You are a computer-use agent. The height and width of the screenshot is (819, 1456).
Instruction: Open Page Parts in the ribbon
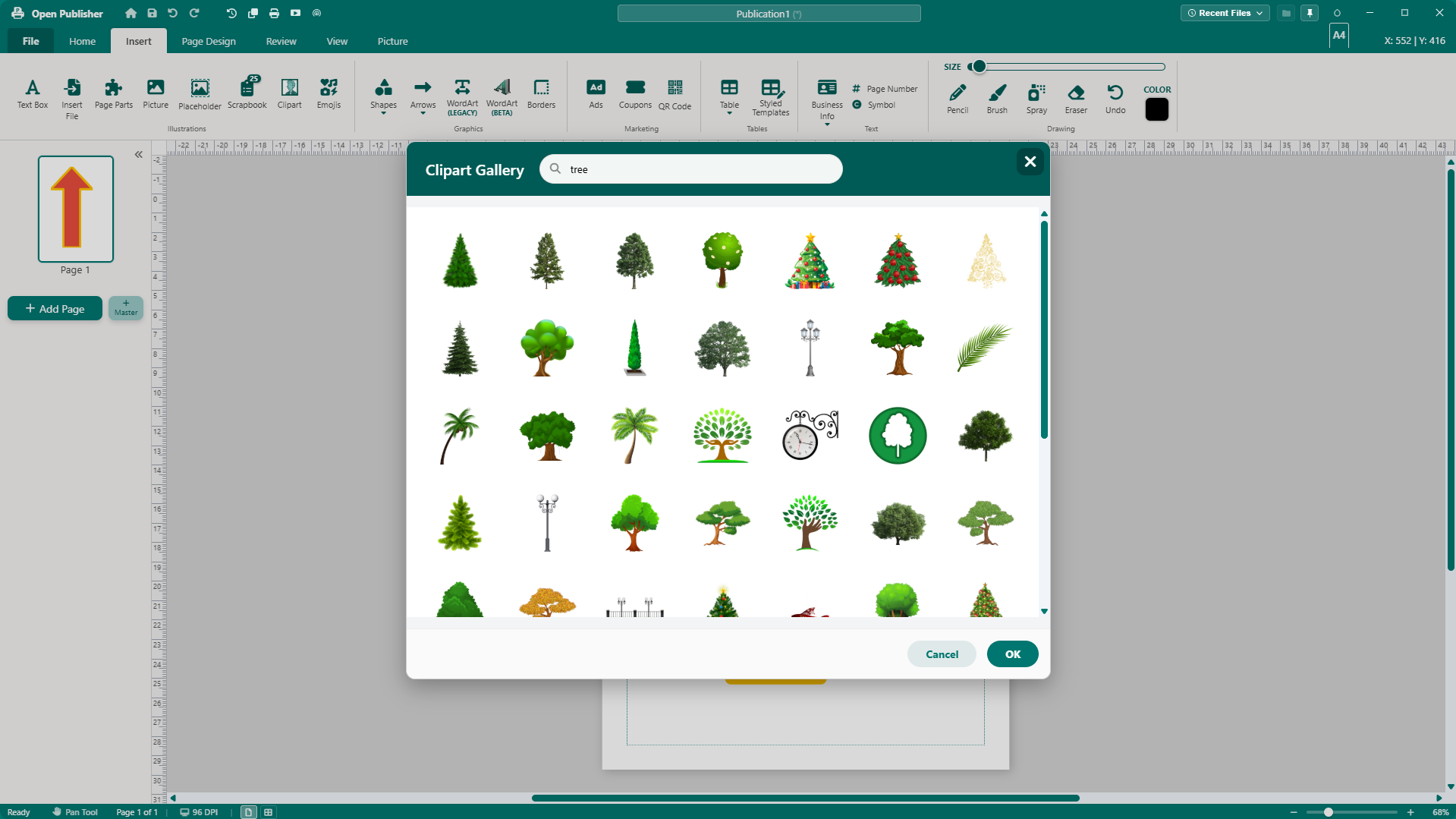[x=114, y=94]
